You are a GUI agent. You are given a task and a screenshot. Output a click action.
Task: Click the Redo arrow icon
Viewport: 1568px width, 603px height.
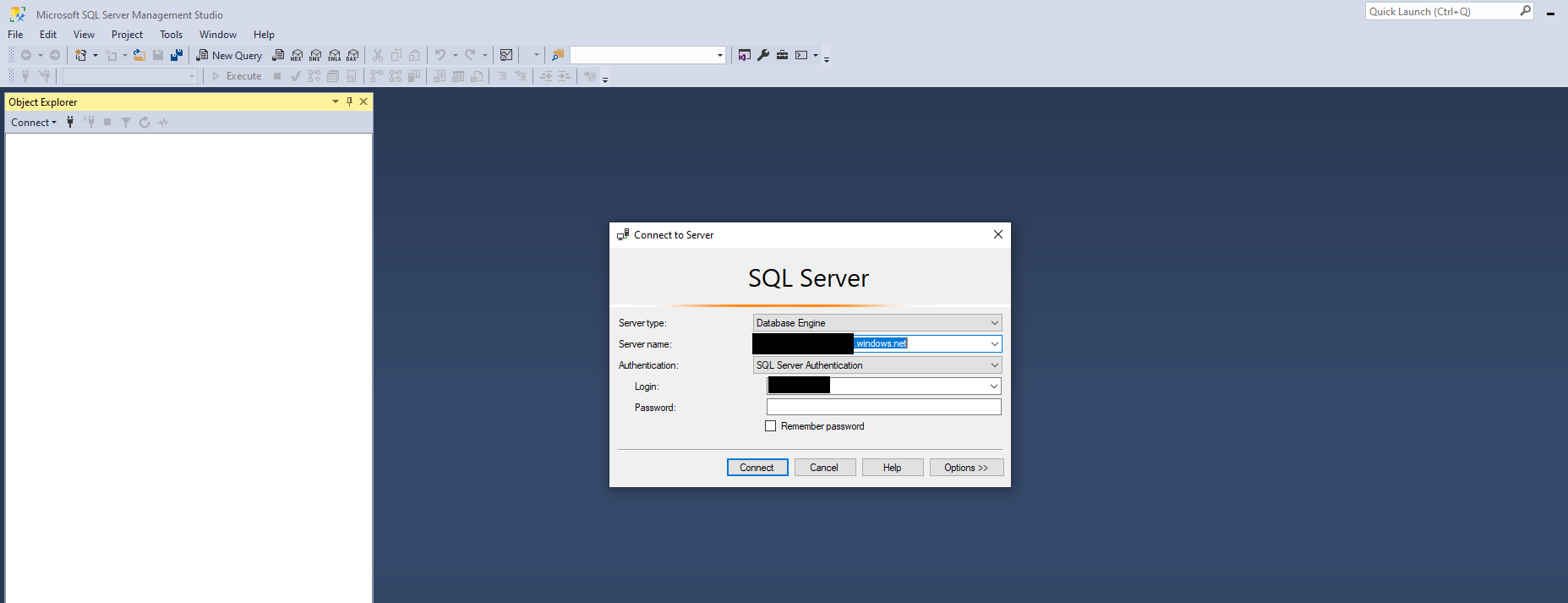pos(470,55)
